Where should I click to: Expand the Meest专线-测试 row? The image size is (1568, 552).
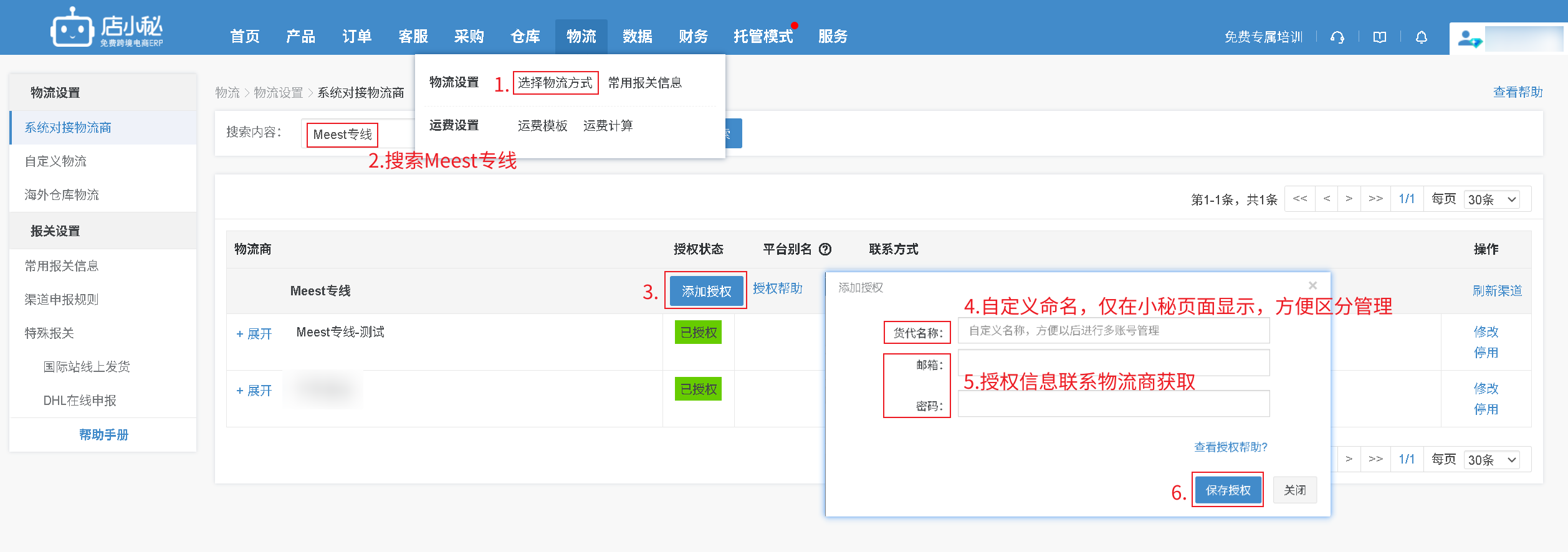click(254, 334)
